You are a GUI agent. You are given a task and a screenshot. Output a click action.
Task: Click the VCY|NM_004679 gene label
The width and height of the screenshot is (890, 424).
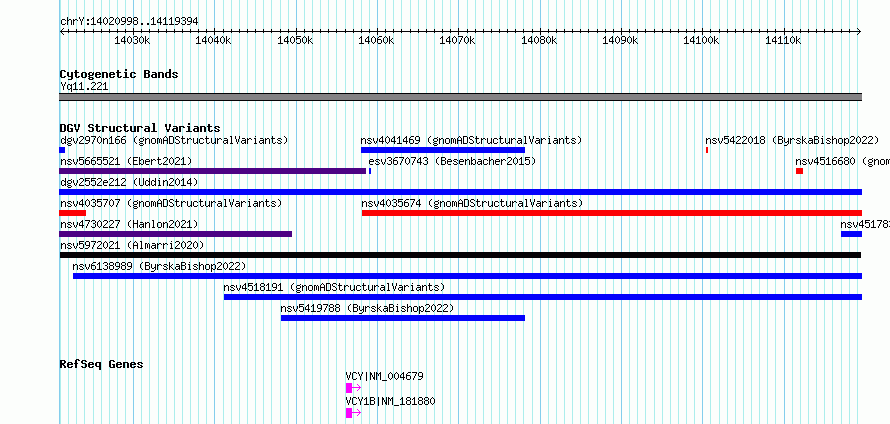tap(384, 376)
